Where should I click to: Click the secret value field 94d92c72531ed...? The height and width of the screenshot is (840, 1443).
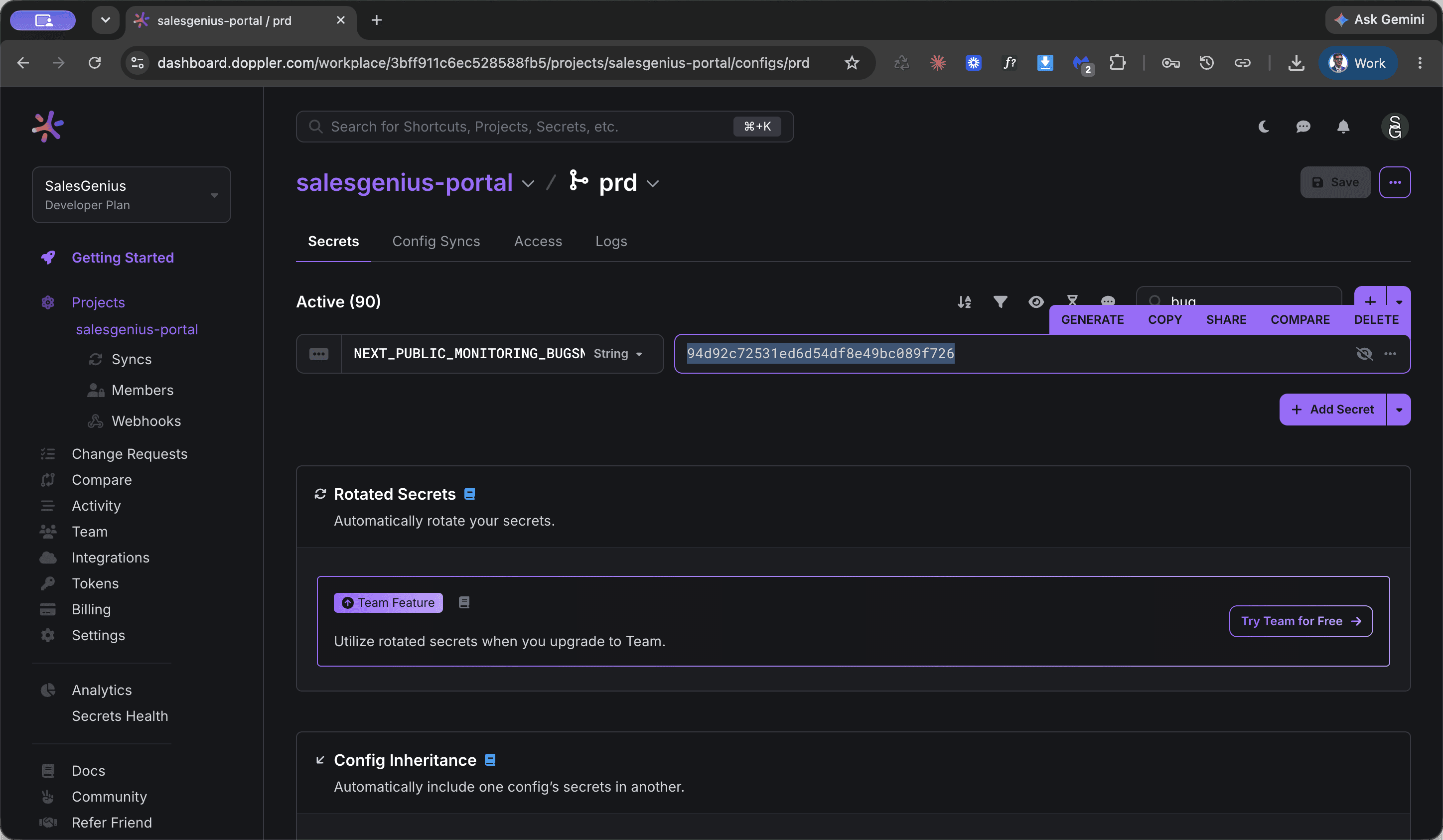point(1042,354)
